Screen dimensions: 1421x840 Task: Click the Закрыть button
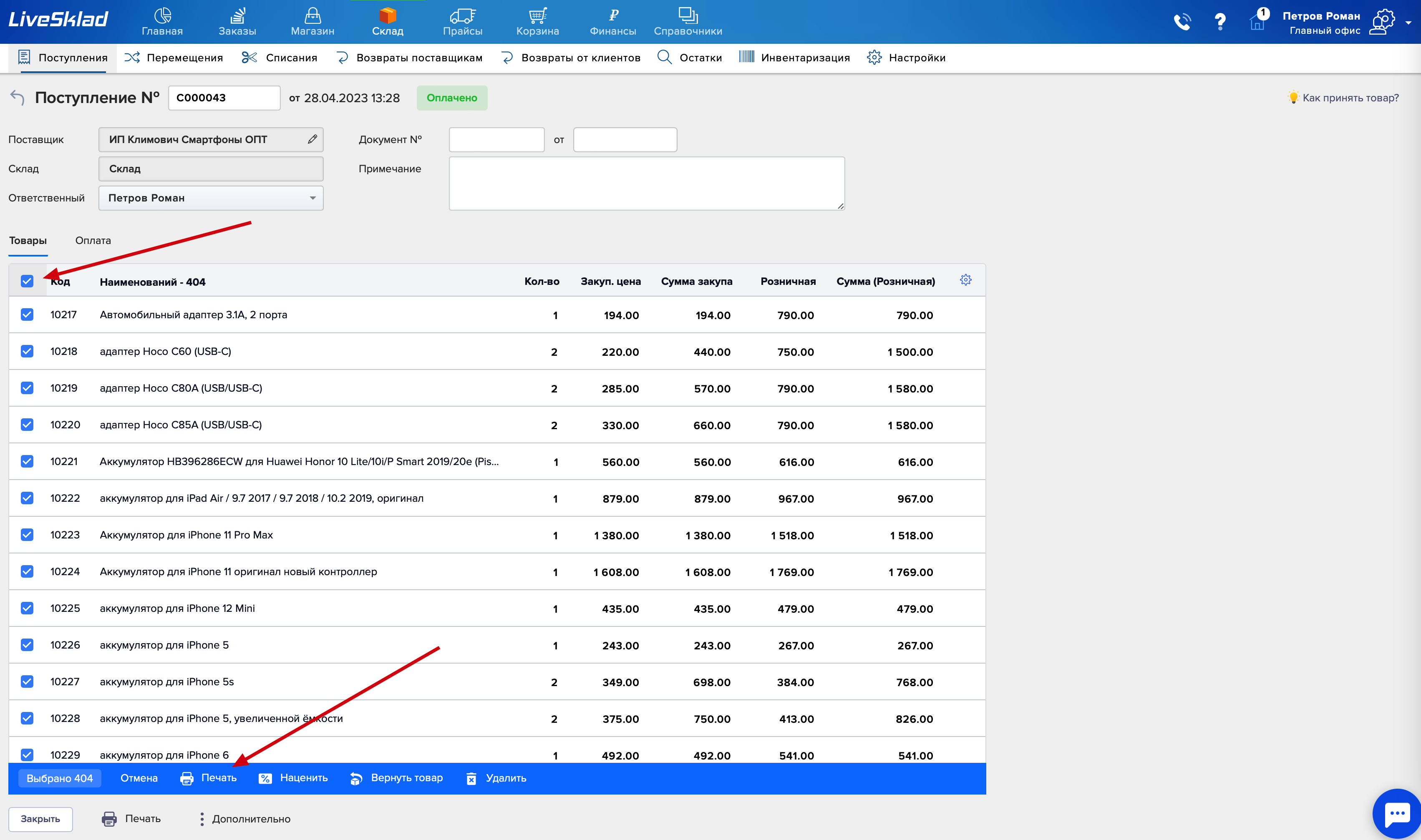[40, 819]
